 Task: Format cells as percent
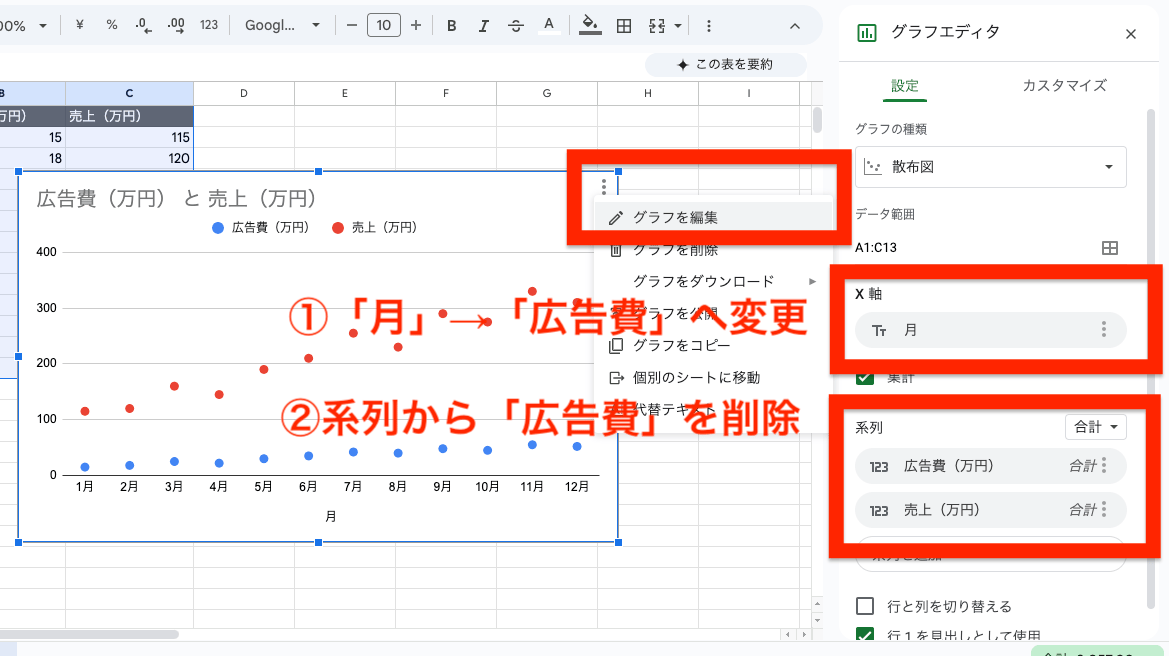[111, 25]
